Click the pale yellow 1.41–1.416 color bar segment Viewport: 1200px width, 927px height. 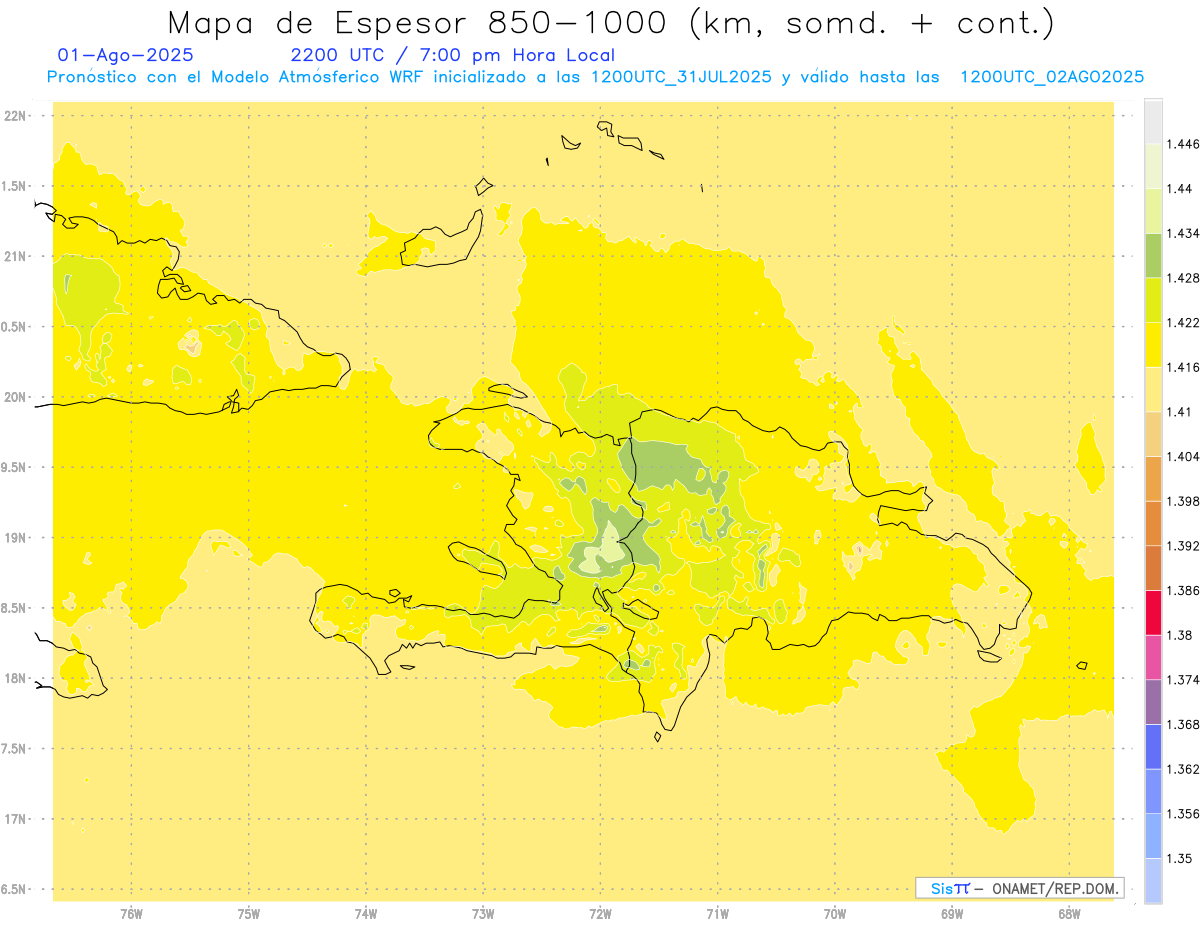click(1153, 389)
